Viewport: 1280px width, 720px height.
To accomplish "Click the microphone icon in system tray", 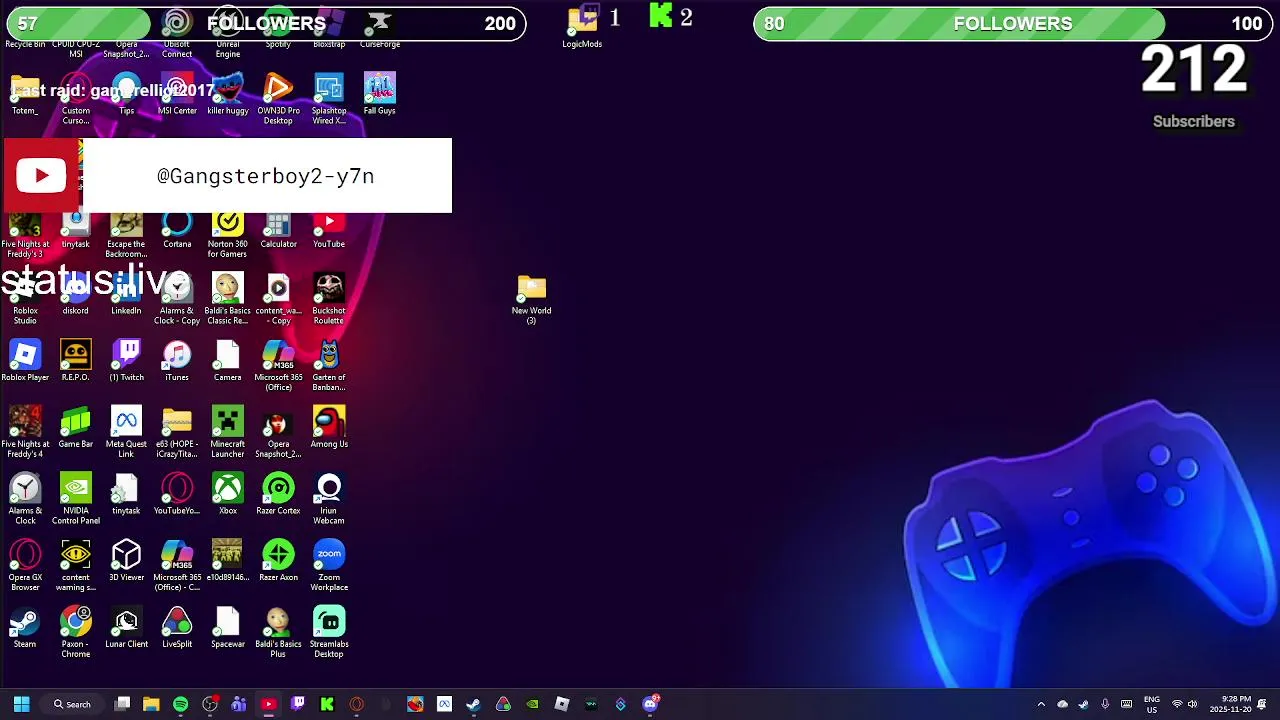I will pyautogui.click(x=1105, y=704).
